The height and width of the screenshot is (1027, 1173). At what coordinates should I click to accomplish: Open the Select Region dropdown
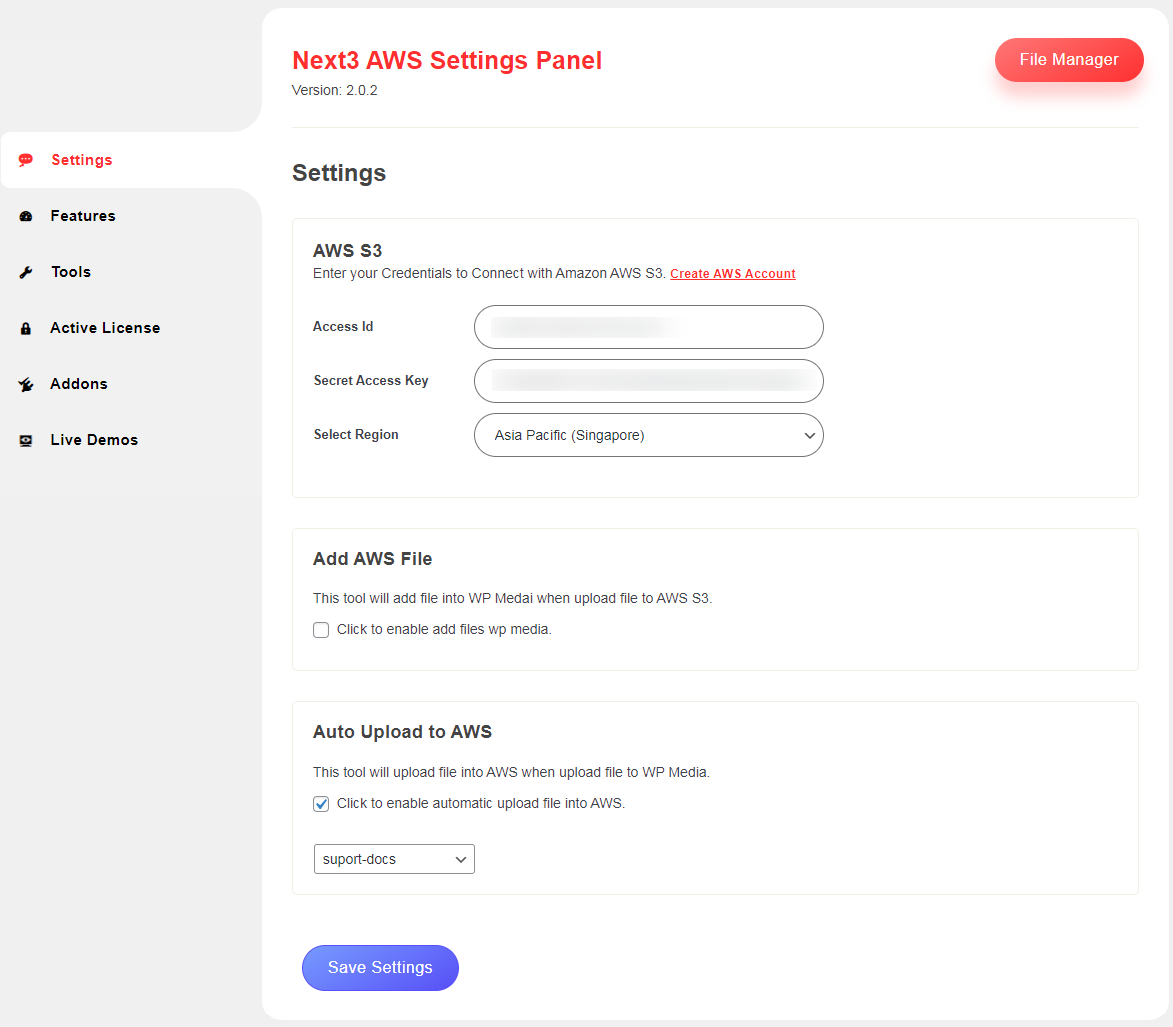(648, 435)
